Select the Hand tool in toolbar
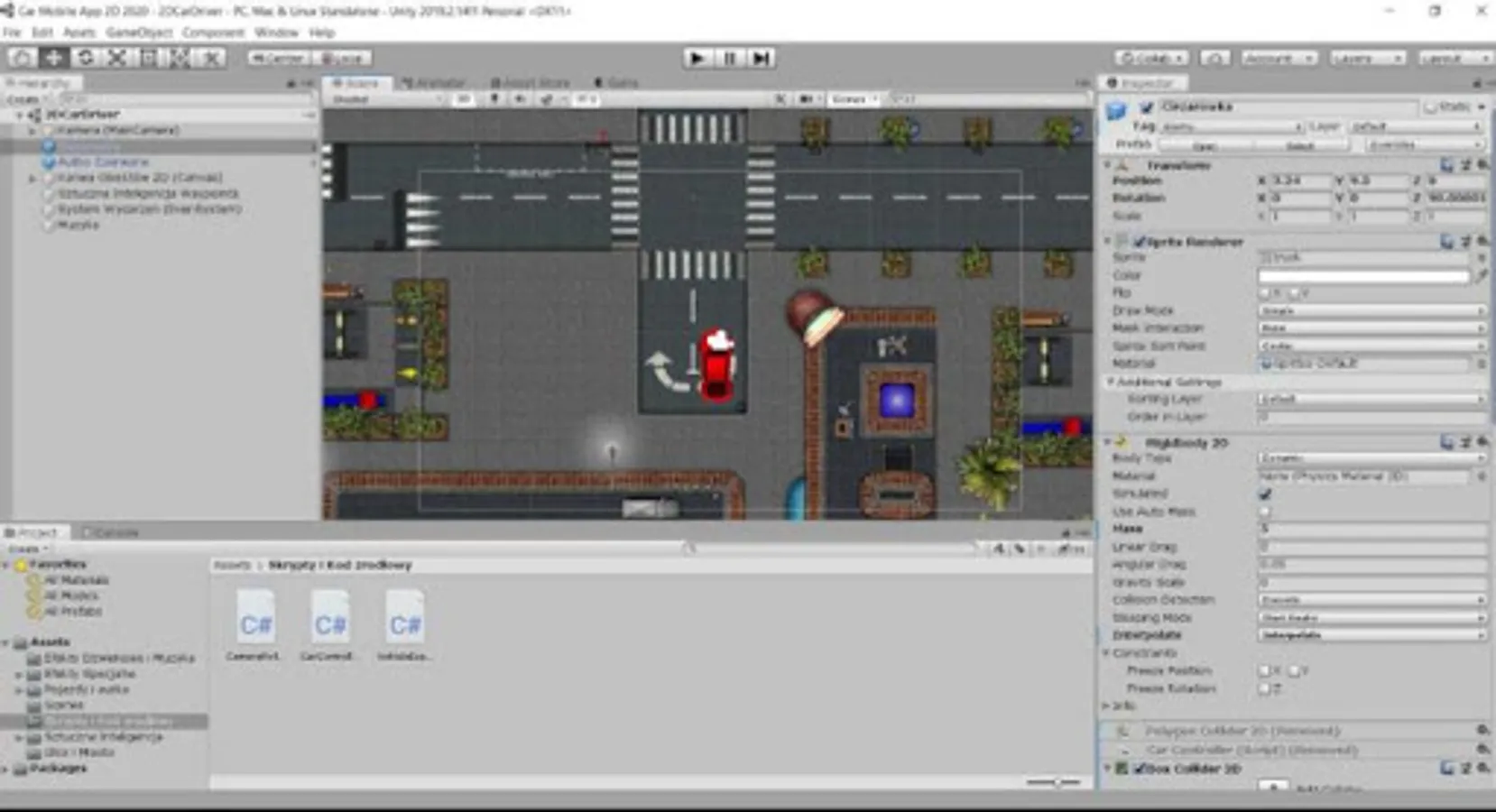The image size is (1496, 812). click(23, 58)
